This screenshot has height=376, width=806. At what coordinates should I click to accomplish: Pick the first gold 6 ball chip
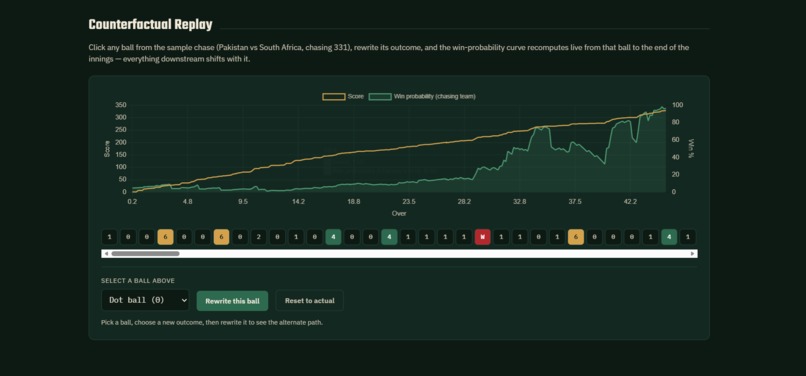pos(166,237)
